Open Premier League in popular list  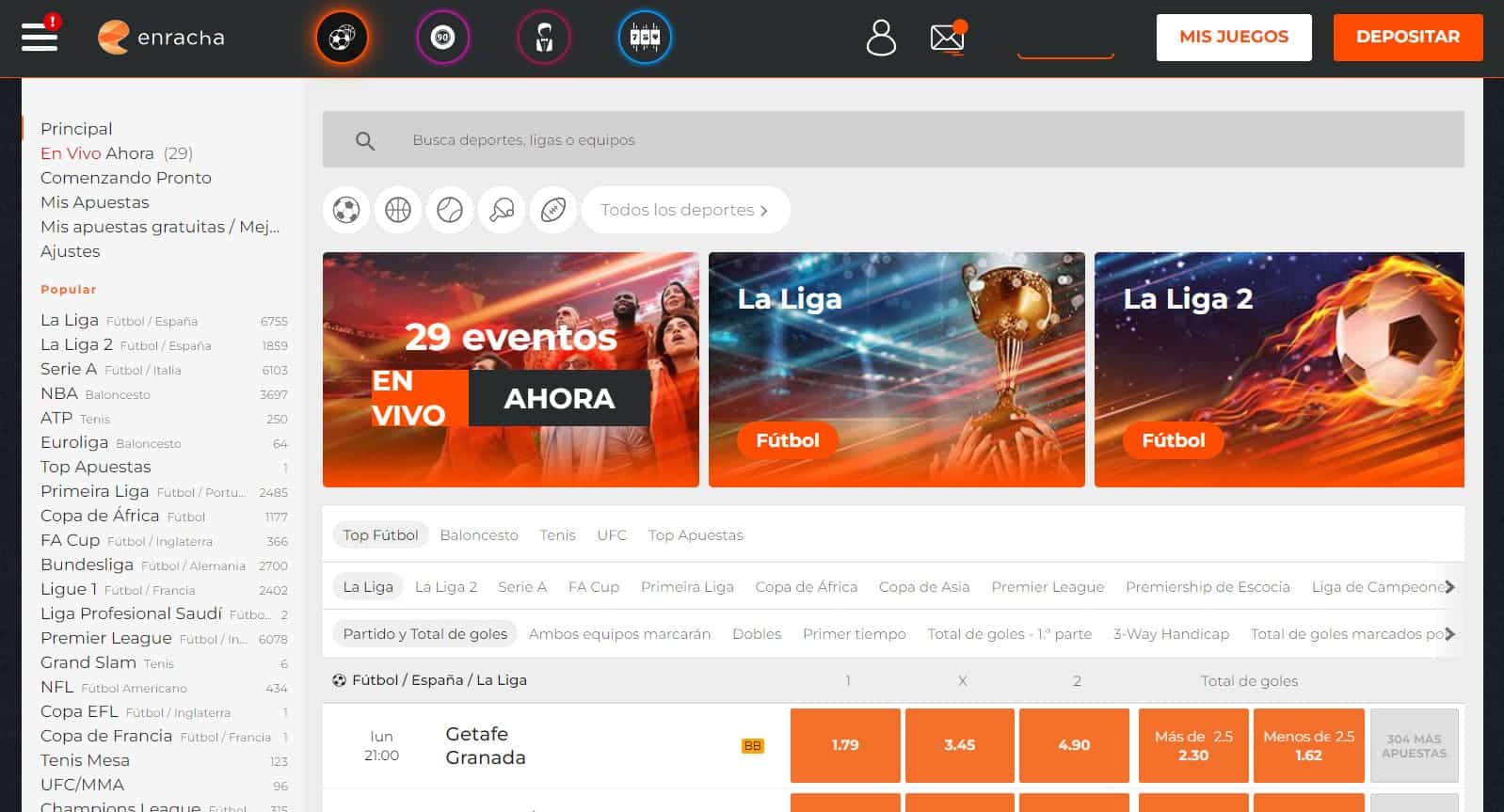pos(164,639)
